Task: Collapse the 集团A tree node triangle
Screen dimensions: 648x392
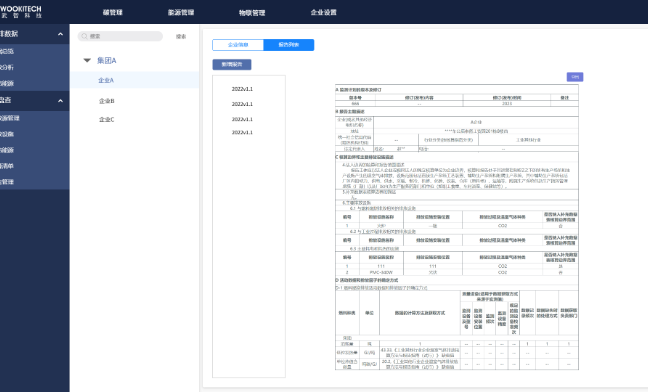Action: click(87, 60)
